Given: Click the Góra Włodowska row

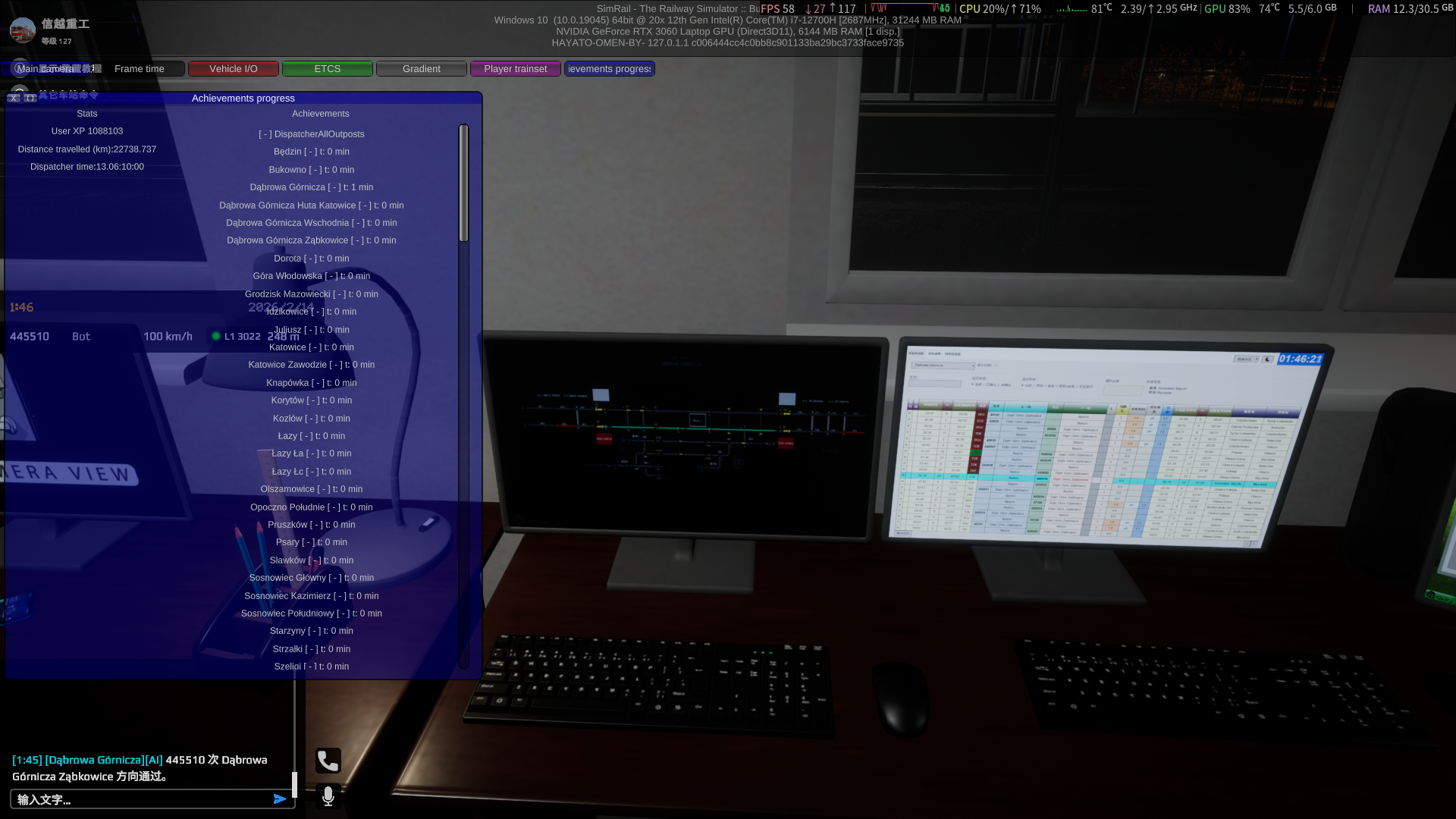Looking at the screenshot, I should pos(312,276).
